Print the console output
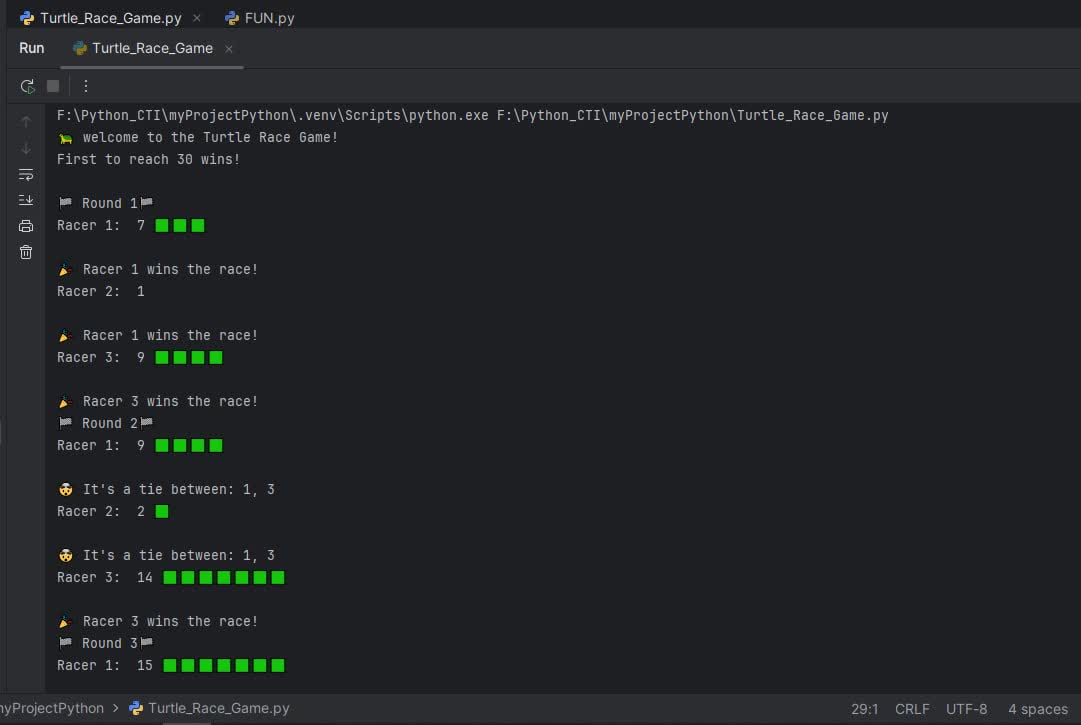Image resolution: width=1081 pixels, height=725 pixels. [26, 226]
